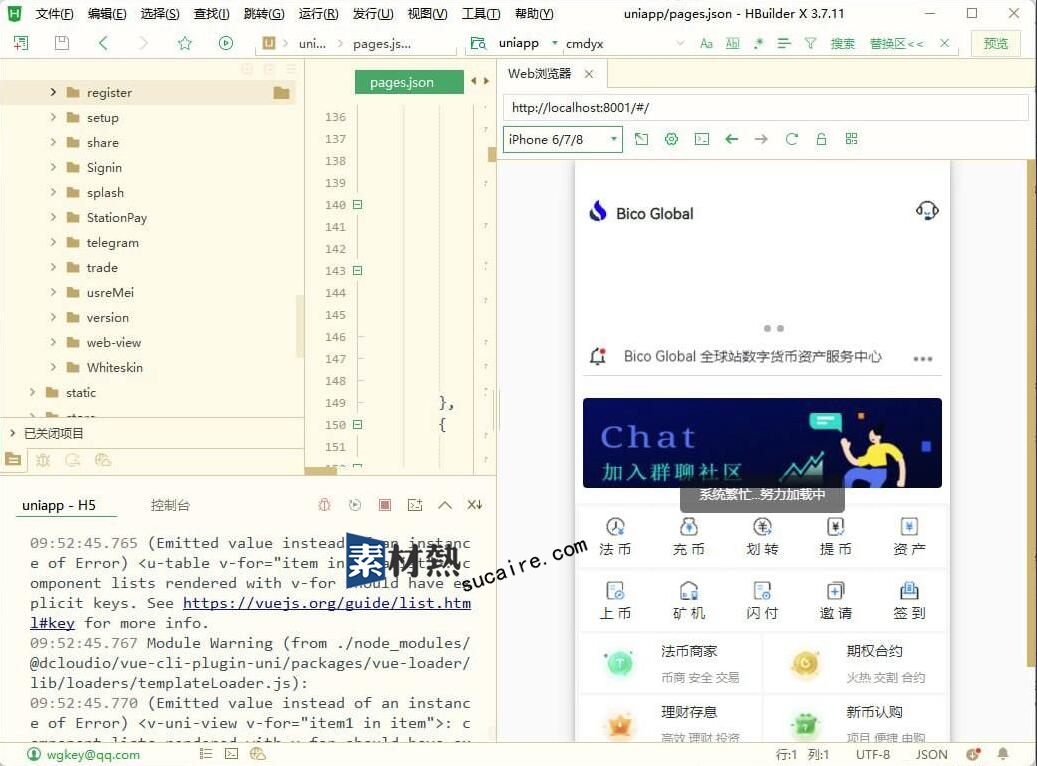Click the notification bell in status bar
The image size is (1037, 766).
click(x=1003, y=754)
